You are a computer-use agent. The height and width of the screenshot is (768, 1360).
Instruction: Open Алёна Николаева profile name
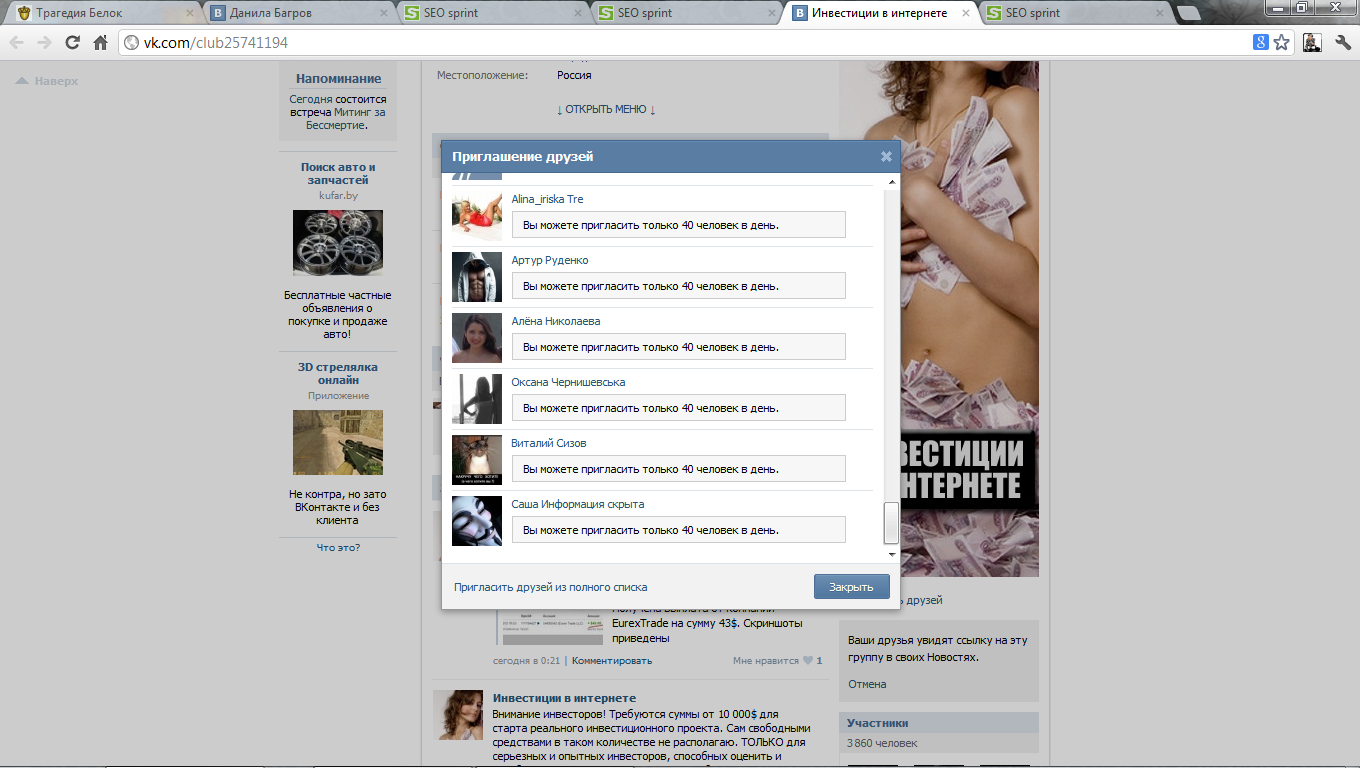(x=556, y=321)
